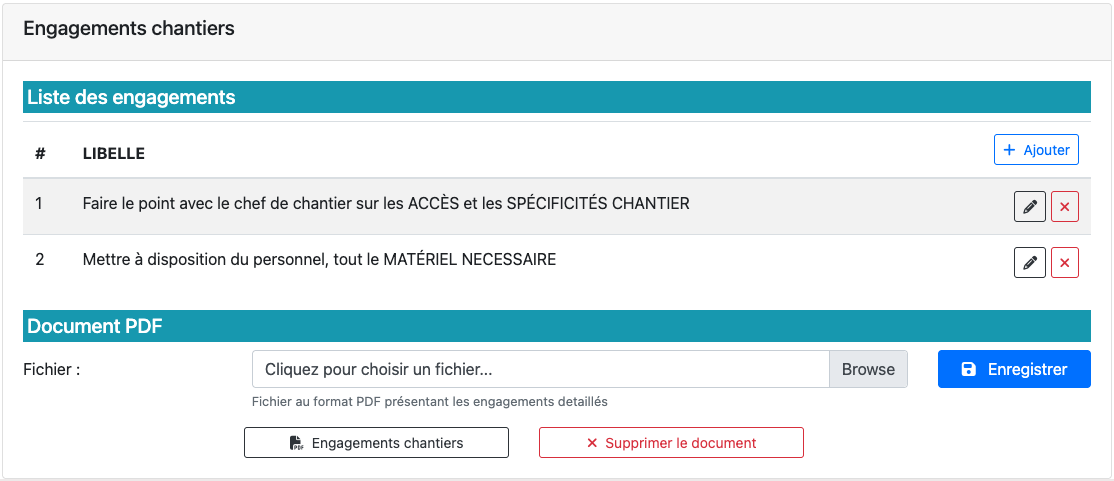The height and width of the screenshot is (481, 1114).
Task: Click the Fichier label
Action: tap(52, 369)
